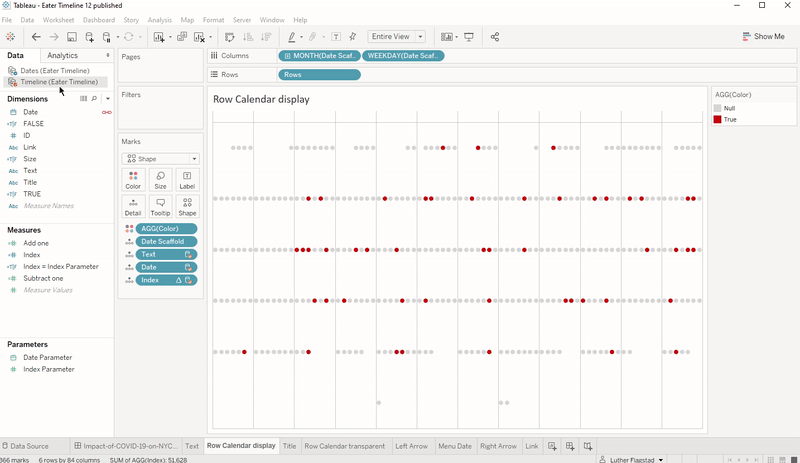Click the search icon in Dimensions pane
Screen dimensions: 800x463
[94, 99]
